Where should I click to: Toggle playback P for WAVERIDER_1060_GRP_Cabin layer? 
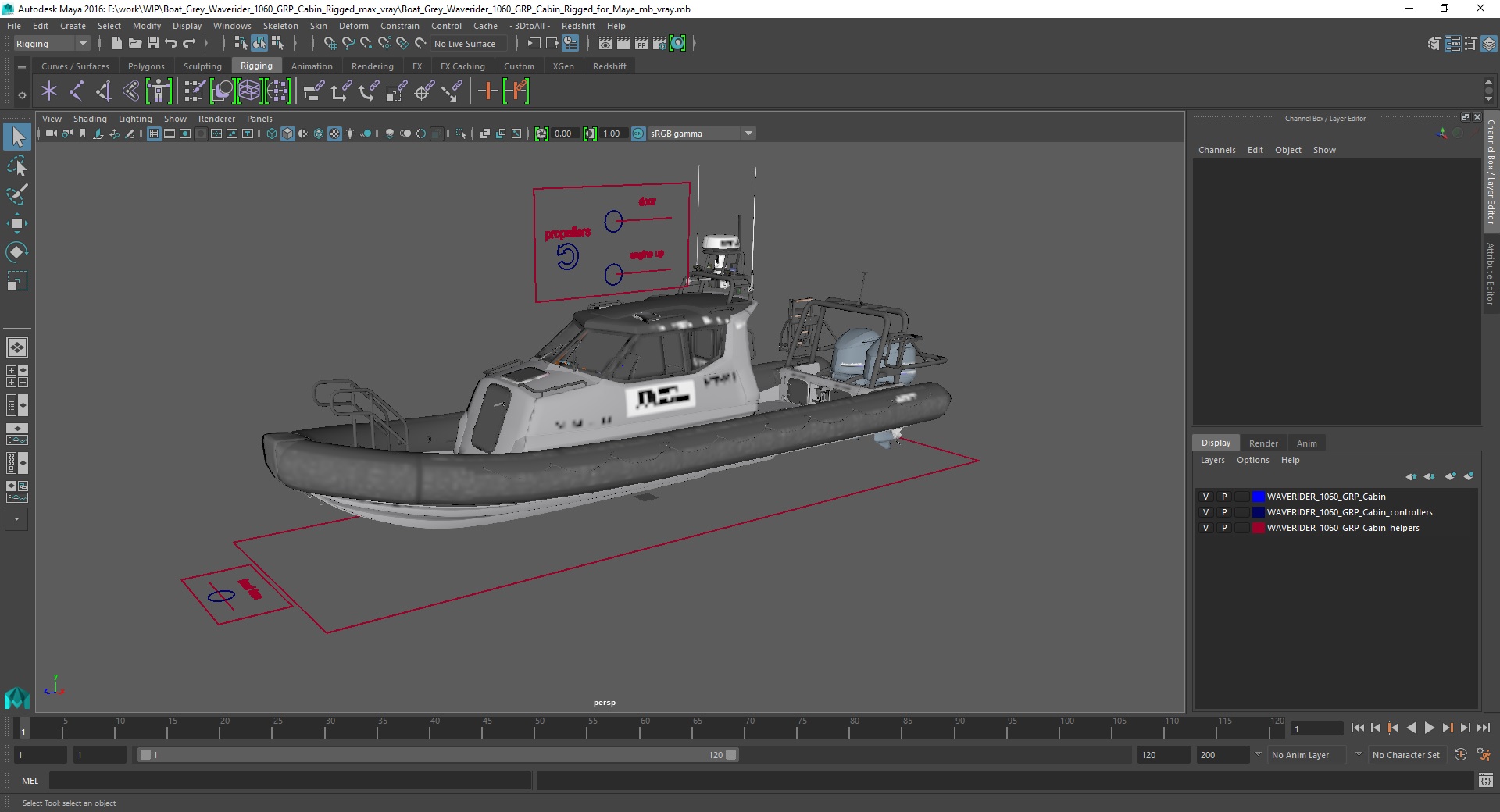coord(1224,497)
